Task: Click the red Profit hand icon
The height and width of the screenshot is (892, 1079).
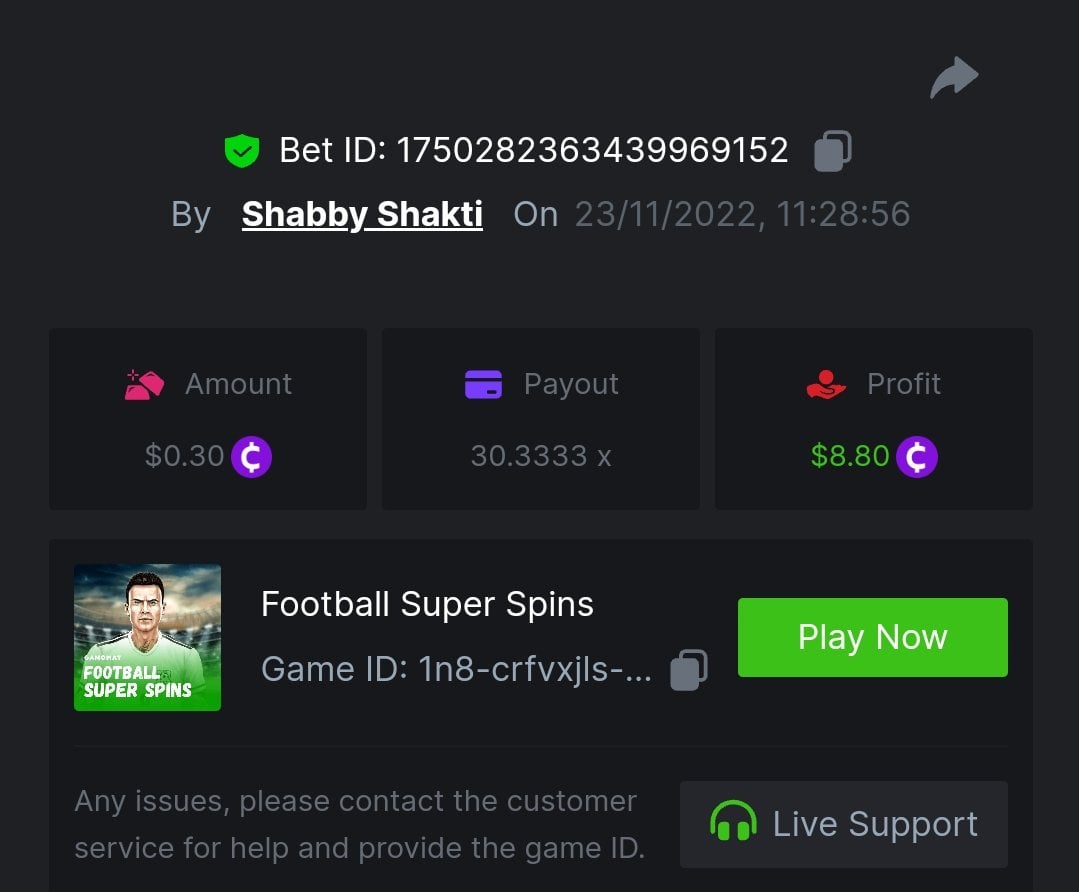Action: point(826,384)
